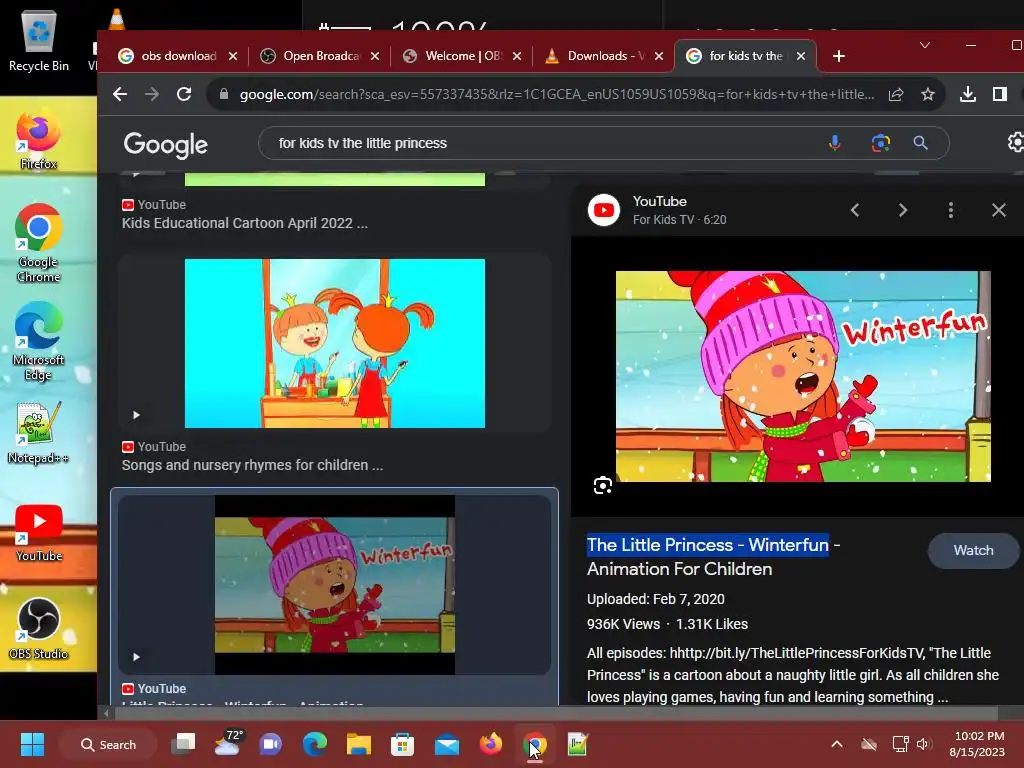
Task: Go back using the browser back arrow
Action: [x=120, y=94]
